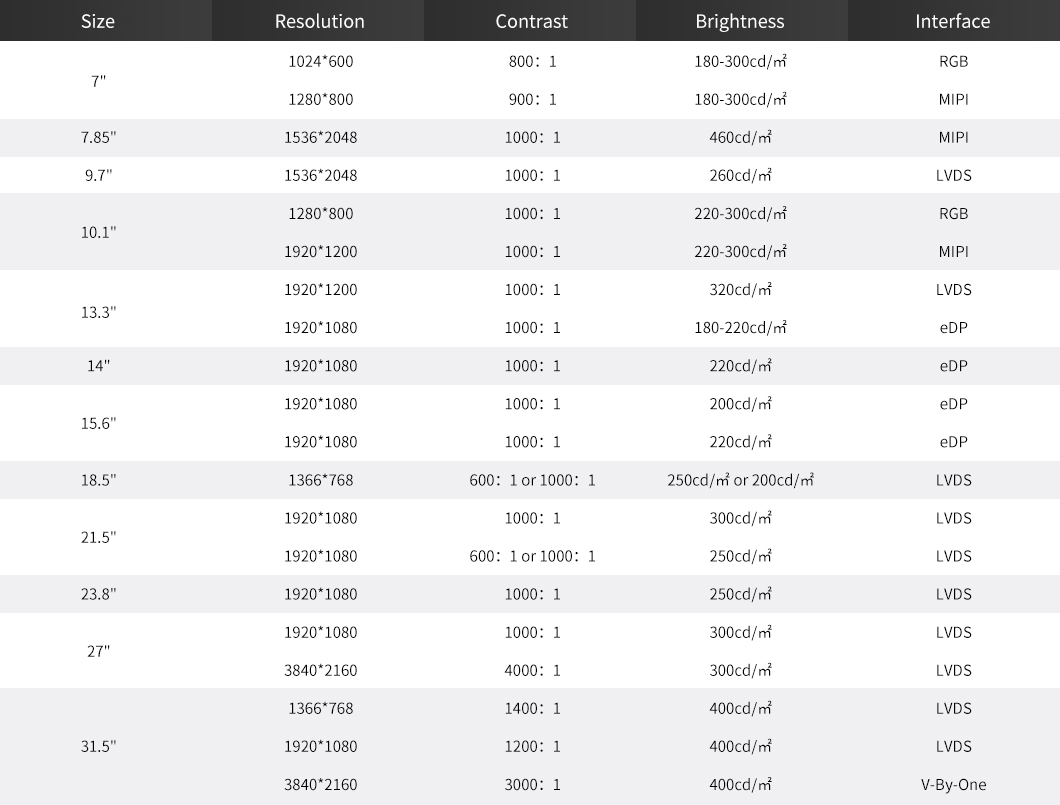Image resolution: width=1060 pixels, height=805 pixels.
Task: Click the 31.5" size cell
Action: coord(98,746)
